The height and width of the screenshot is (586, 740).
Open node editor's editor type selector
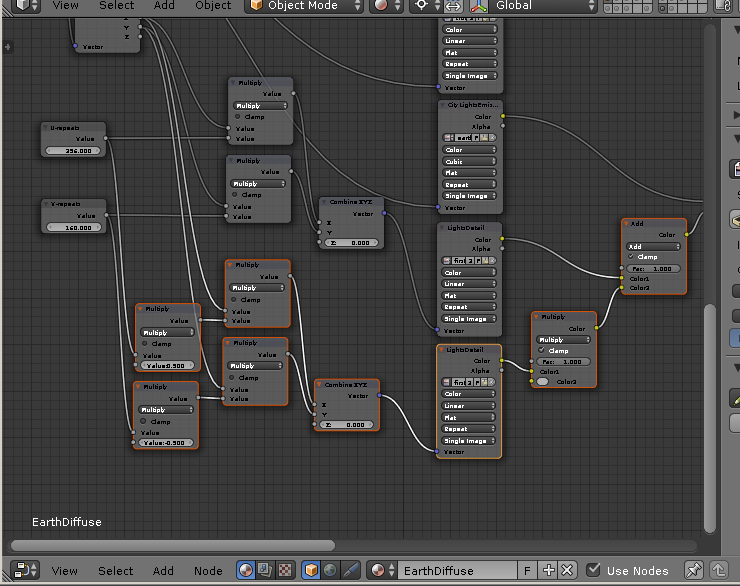click(x=25, y=570)
